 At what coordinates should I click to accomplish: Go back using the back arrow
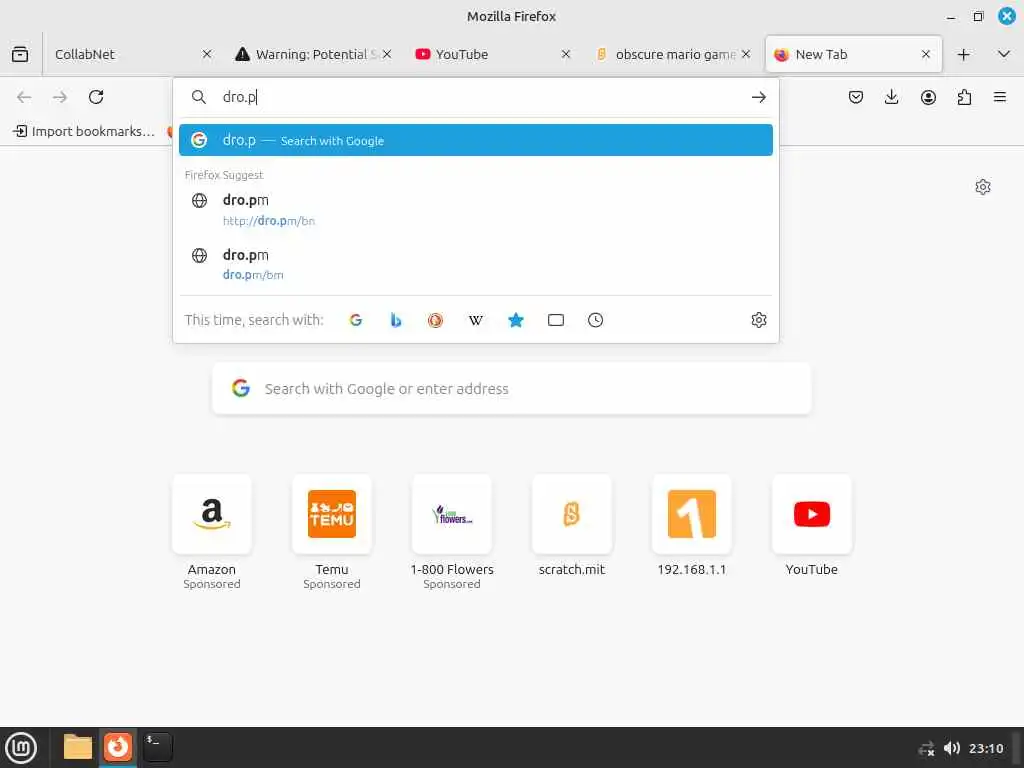point(24,97)
